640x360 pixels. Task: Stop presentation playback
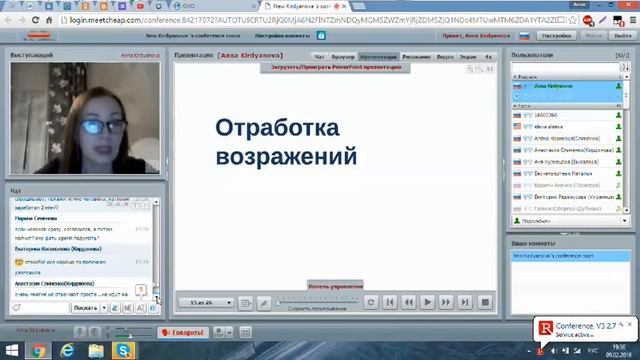coord(485,302)
